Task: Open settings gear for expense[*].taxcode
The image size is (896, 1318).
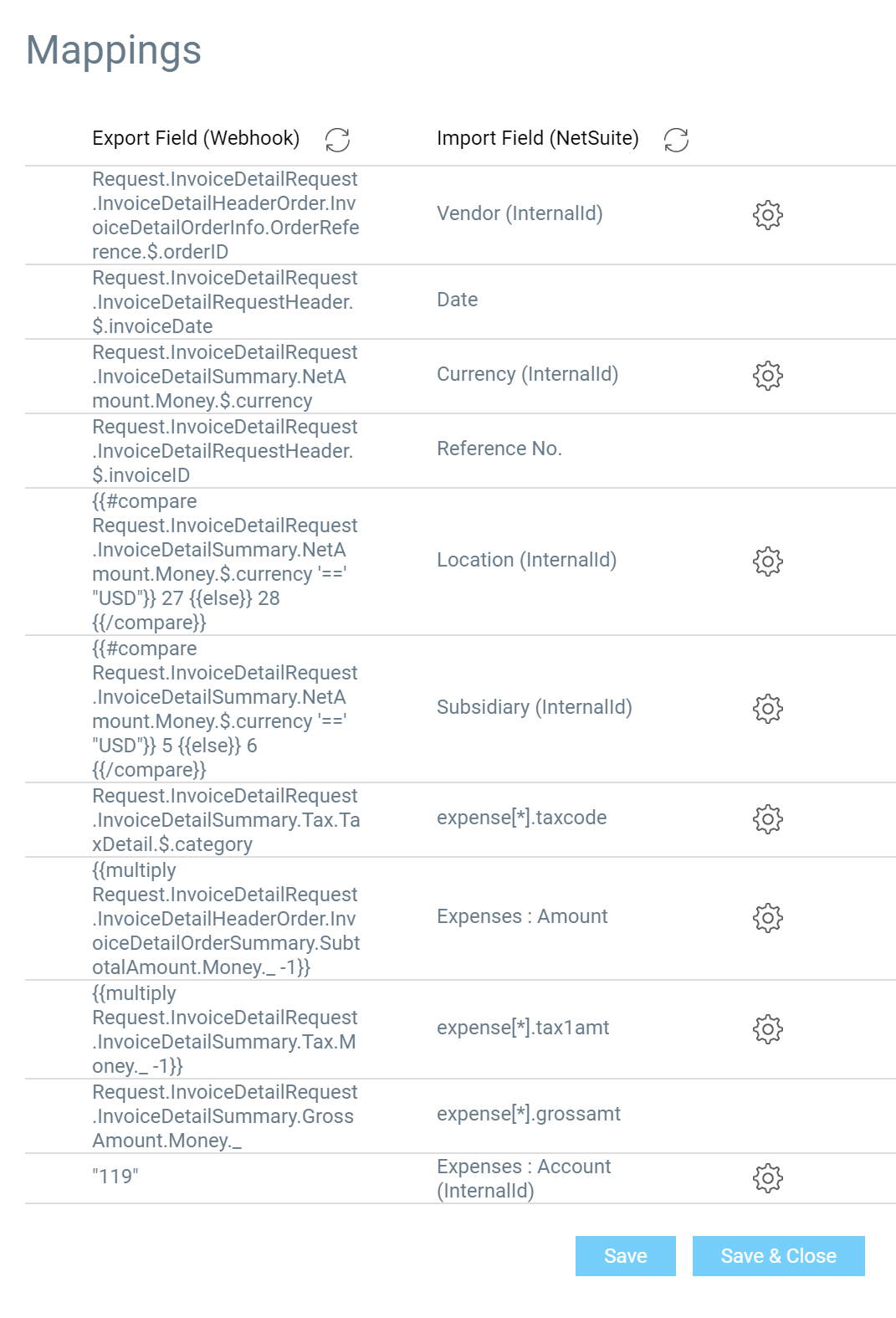Action: [767, 819]
